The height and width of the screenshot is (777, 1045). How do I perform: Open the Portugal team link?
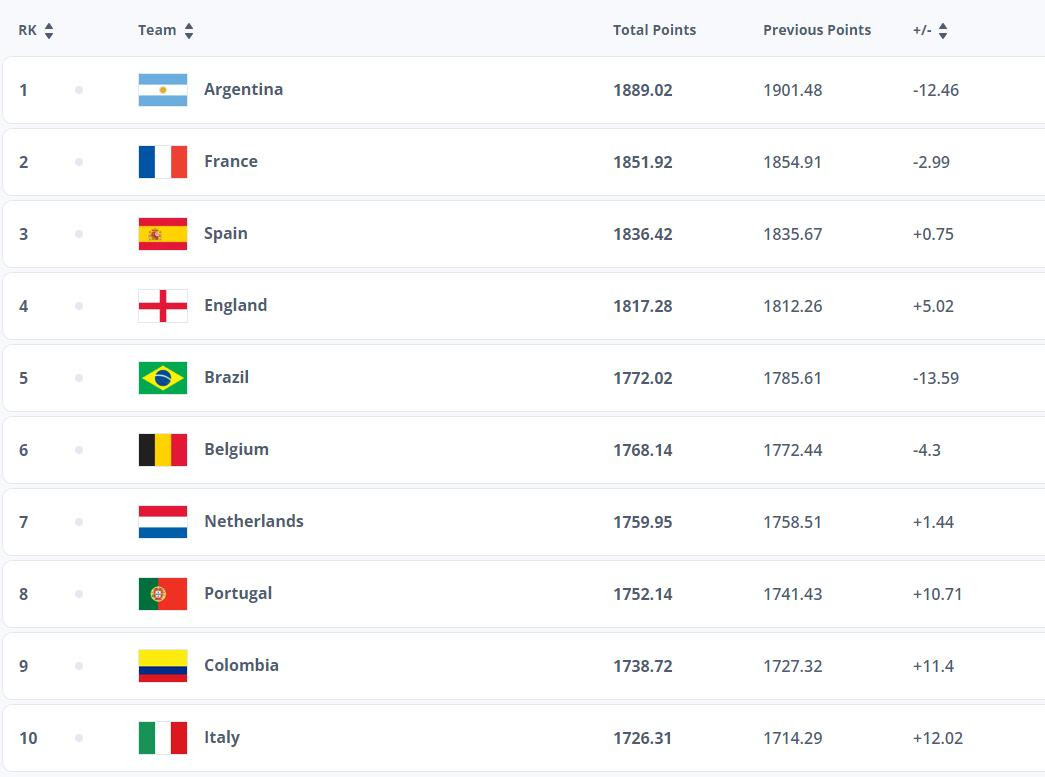238,594
